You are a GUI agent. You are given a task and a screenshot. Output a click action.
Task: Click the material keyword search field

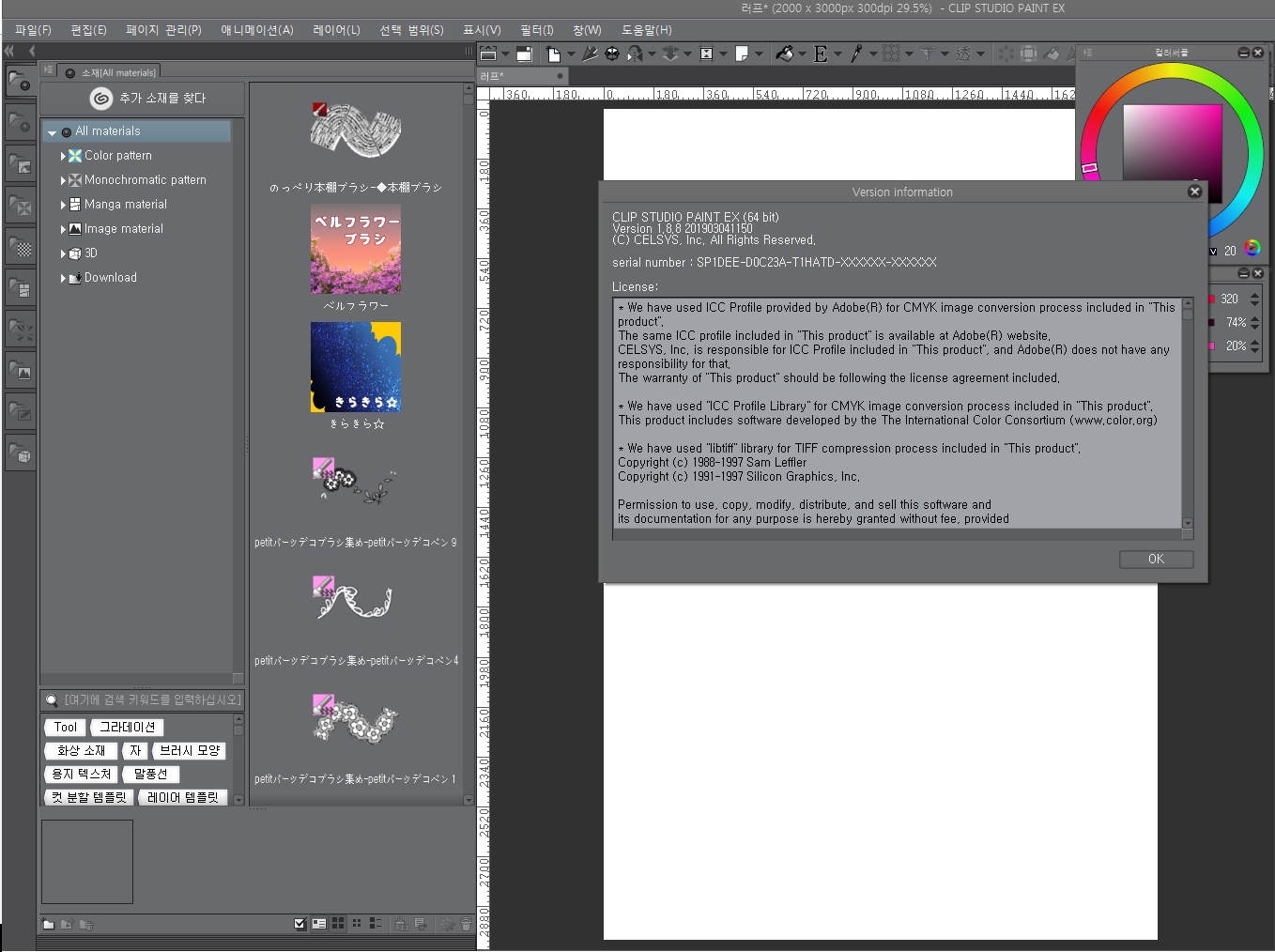coord(150,699)
